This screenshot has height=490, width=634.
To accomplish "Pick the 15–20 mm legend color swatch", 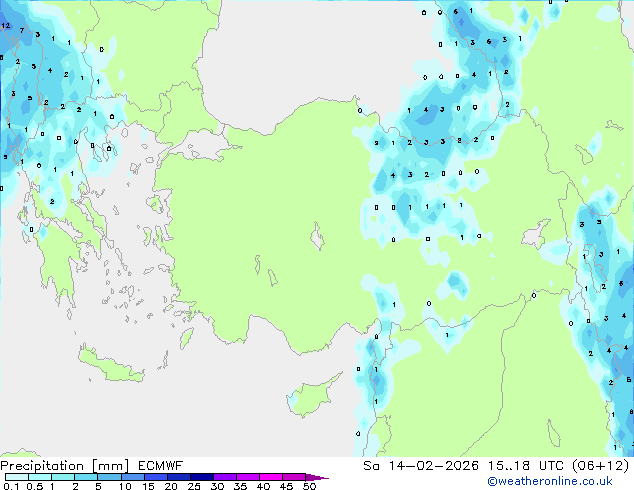I will (x=156, y=477).
